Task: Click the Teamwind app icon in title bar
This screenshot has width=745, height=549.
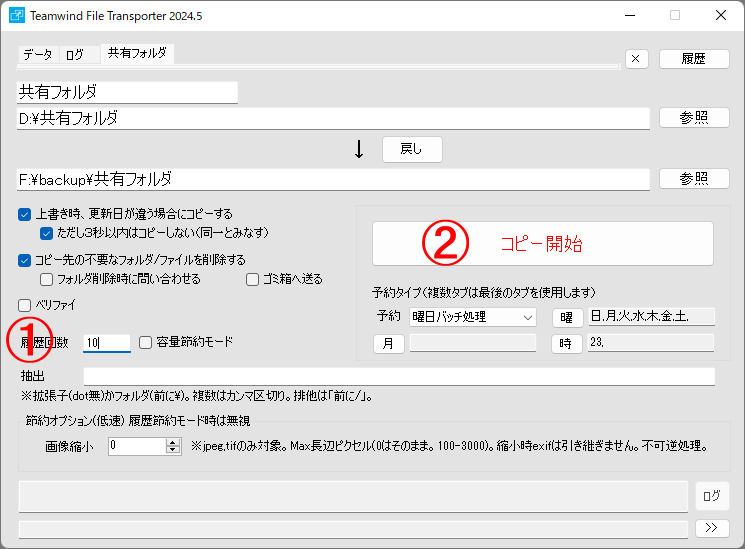Action: [17, 16]
